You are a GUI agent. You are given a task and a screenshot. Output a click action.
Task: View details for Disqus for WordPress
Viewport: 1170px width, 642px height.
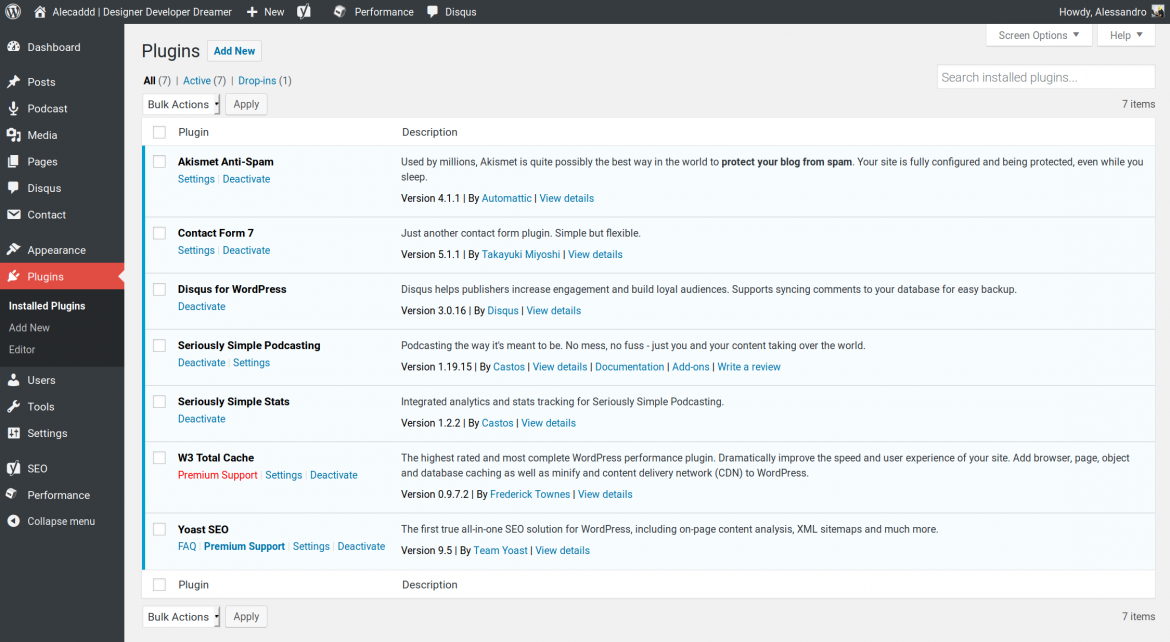[554, 311]
